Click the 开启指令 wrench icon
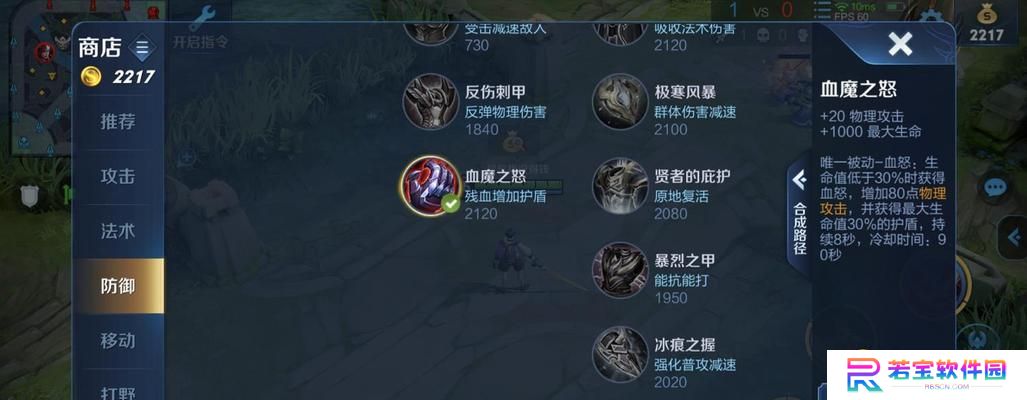The height and width of the screenshot is (400, 1027). [202, 18]
